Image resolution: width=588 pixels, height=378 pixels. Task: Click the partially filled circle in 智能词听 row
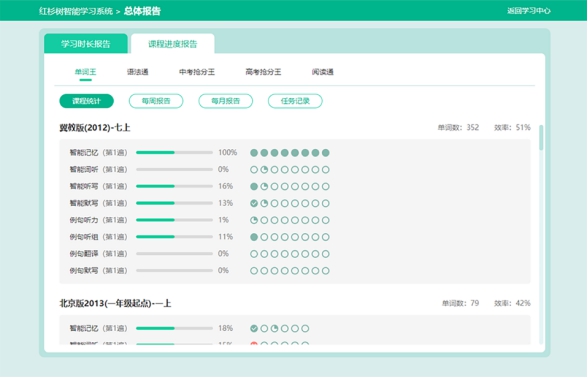coord(264,170)
